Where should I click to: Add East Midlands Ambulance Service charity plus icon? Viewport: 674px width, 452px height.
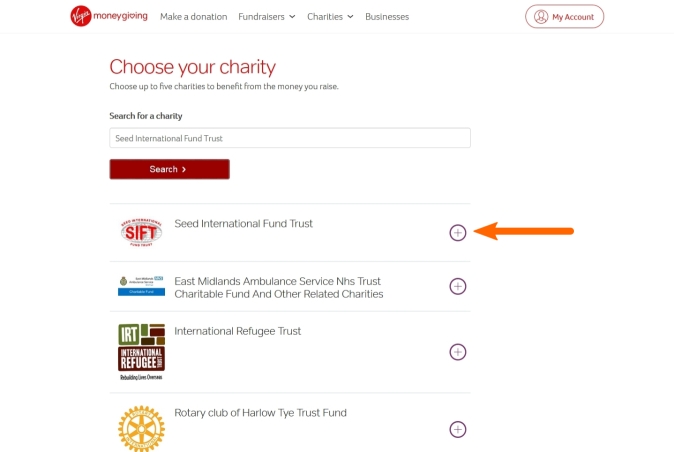click(x=458, y=286)
